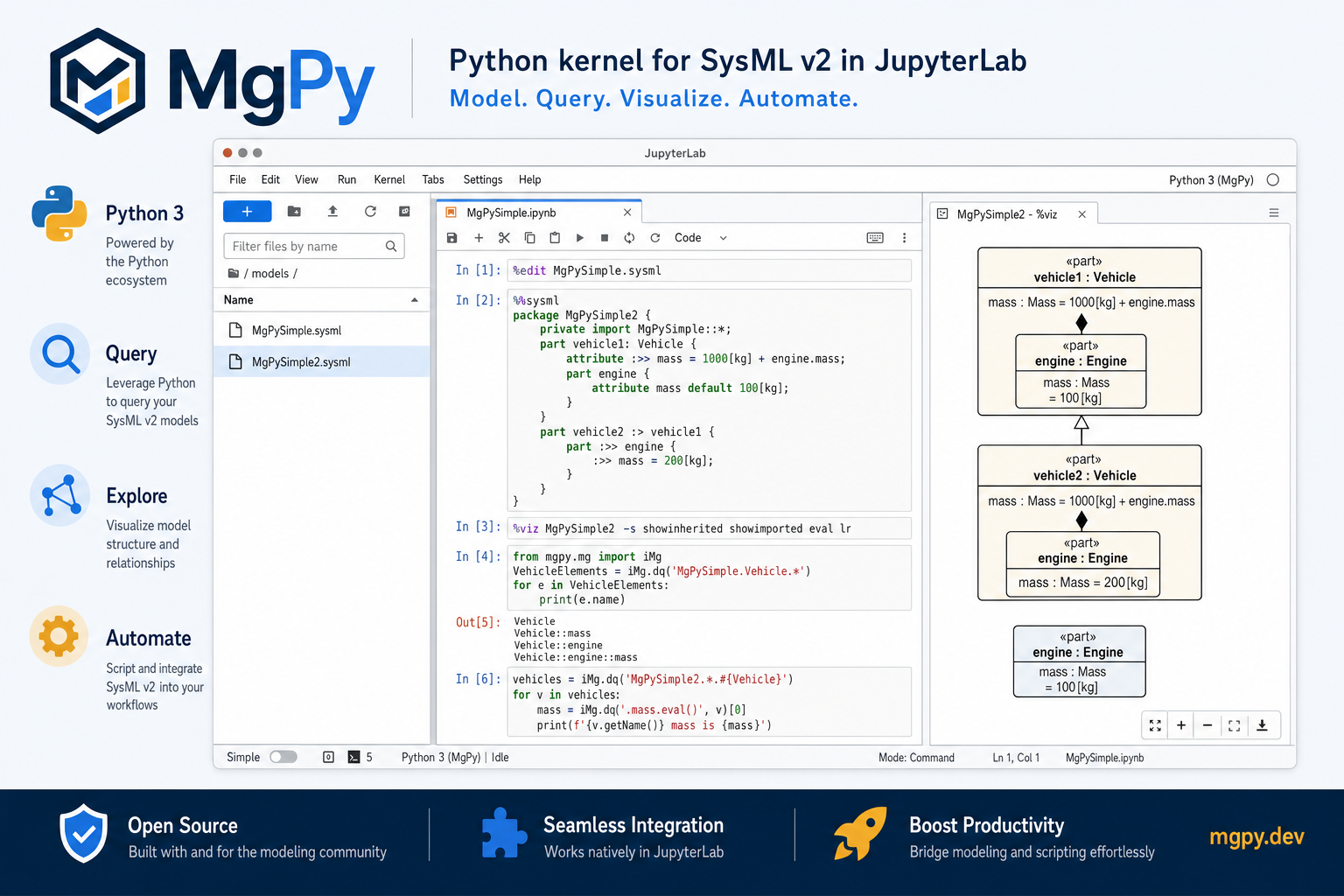Viewport: 1344px width, 896px height.
Task: Restart kernel and run all cells
Action: pos(654,238)
